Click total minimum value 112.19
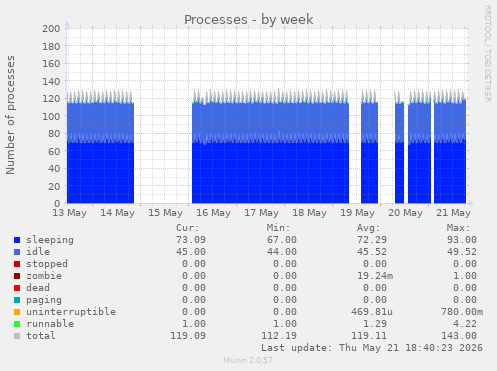497x371 pixels. point(279,336)
